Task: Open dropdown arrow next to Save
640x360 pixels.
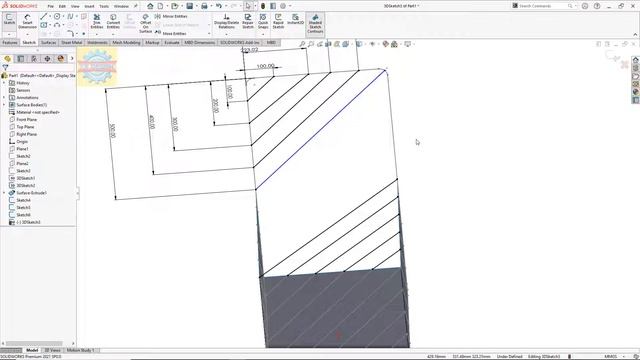Action: pos(196,6)
